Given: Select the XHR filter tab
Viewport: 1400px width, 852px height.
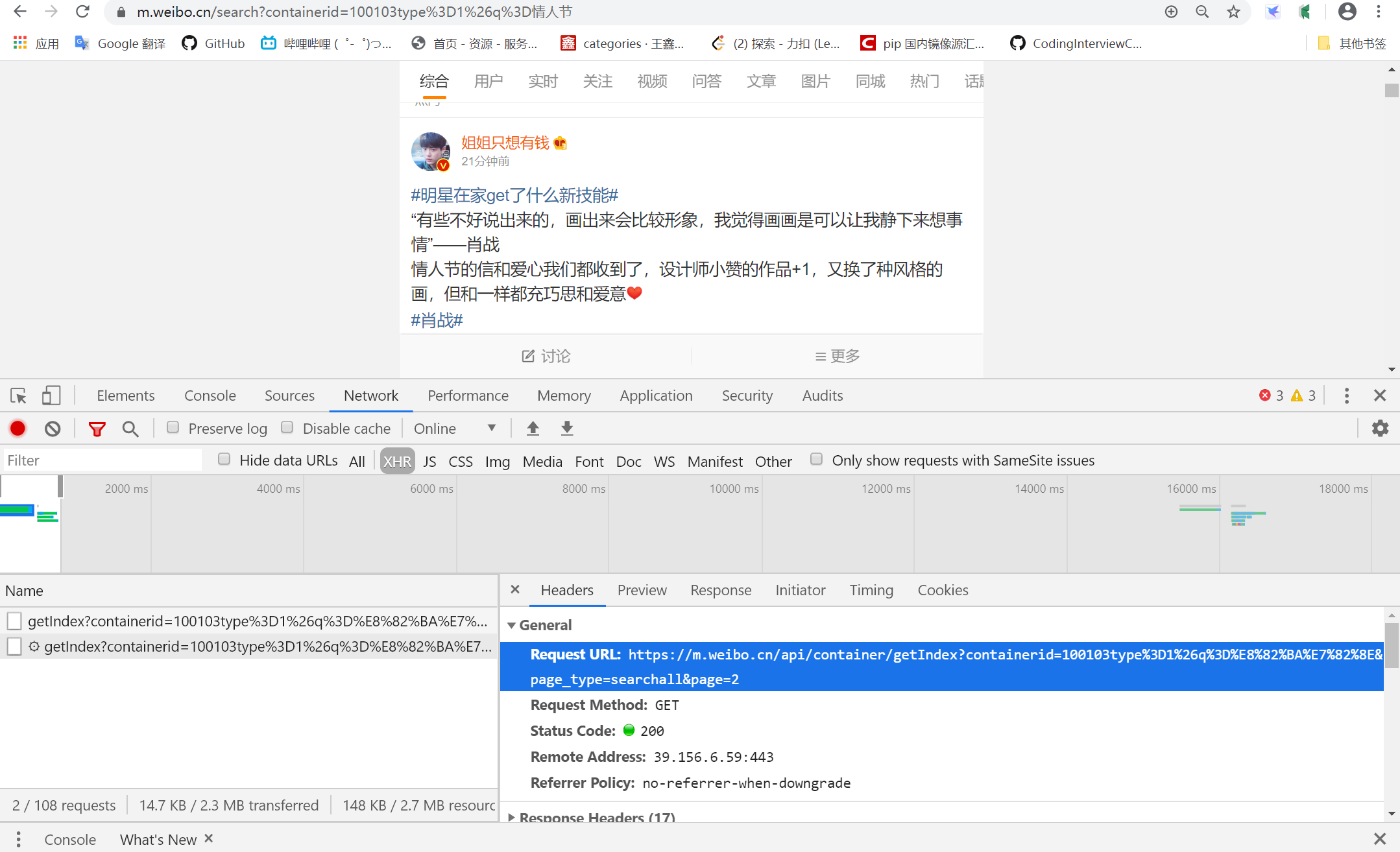Looking at the screenshot, I should click(396, 460).
